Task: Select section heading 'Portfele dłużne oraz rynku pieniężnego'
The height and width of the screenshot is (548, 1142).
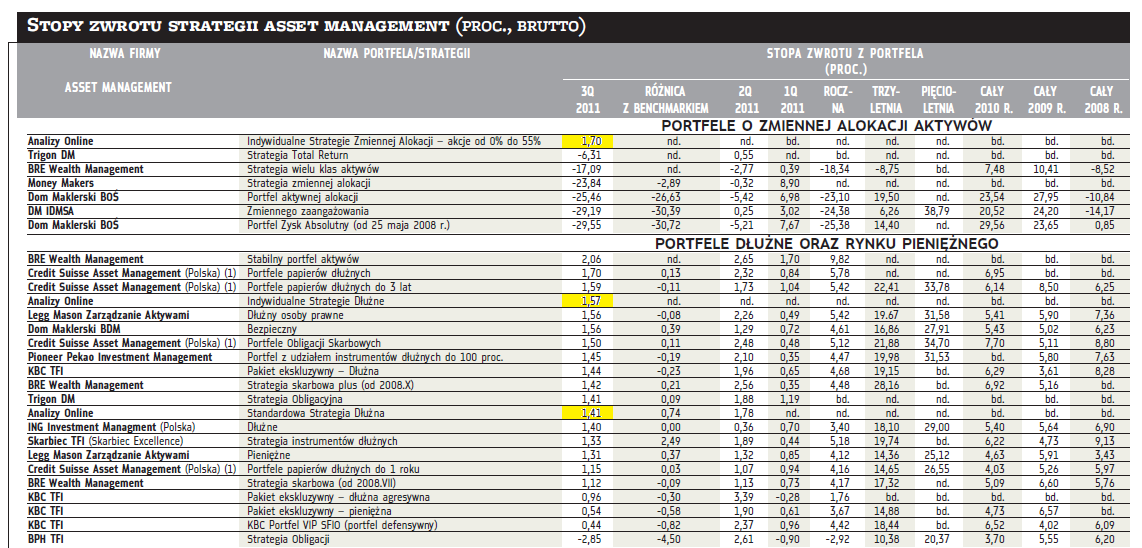Action: click(x=827, y=243)
